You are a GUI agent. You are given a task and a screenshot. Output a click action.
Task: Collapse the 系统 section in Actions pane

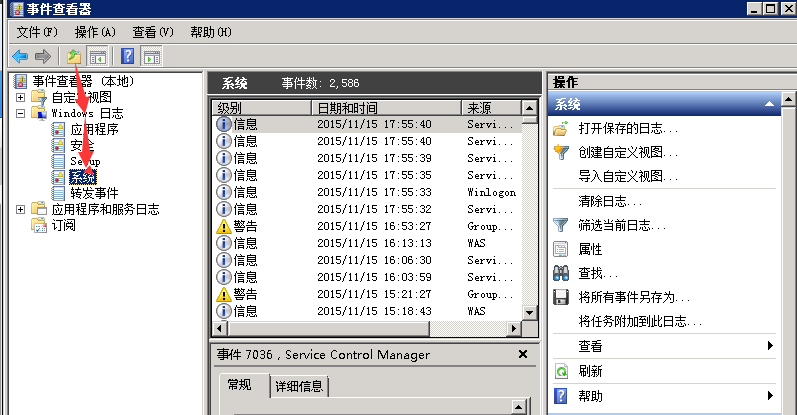coord(768,104)
